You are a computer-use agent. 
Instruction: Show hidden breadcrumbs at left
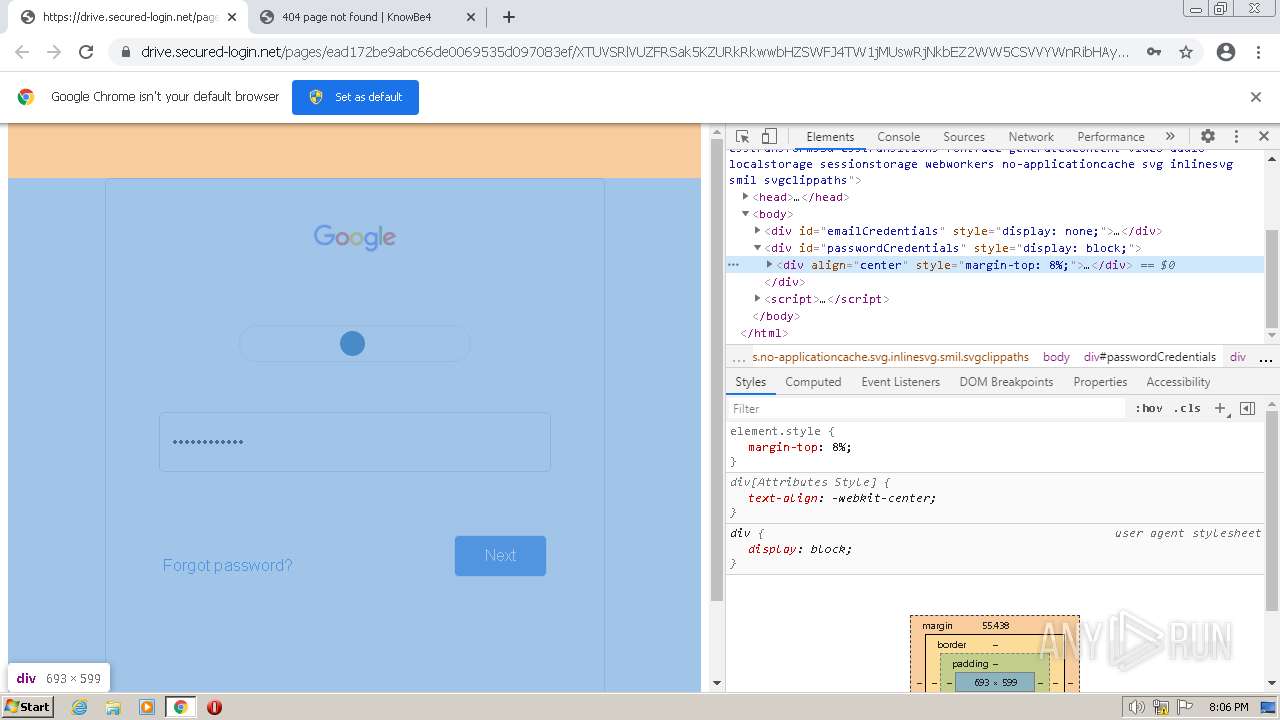click(x=739, y=357)
